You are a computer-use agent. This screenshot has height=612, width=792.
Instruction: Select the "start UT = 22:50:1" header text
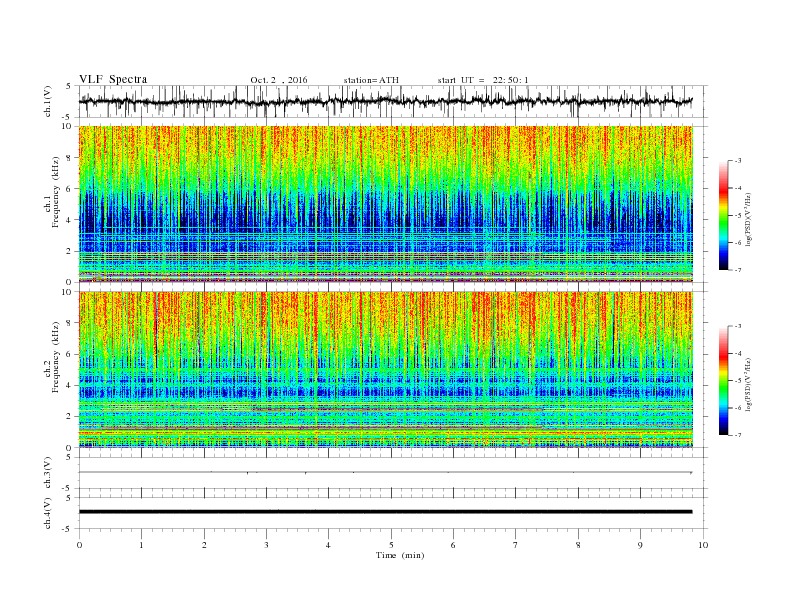483,80
